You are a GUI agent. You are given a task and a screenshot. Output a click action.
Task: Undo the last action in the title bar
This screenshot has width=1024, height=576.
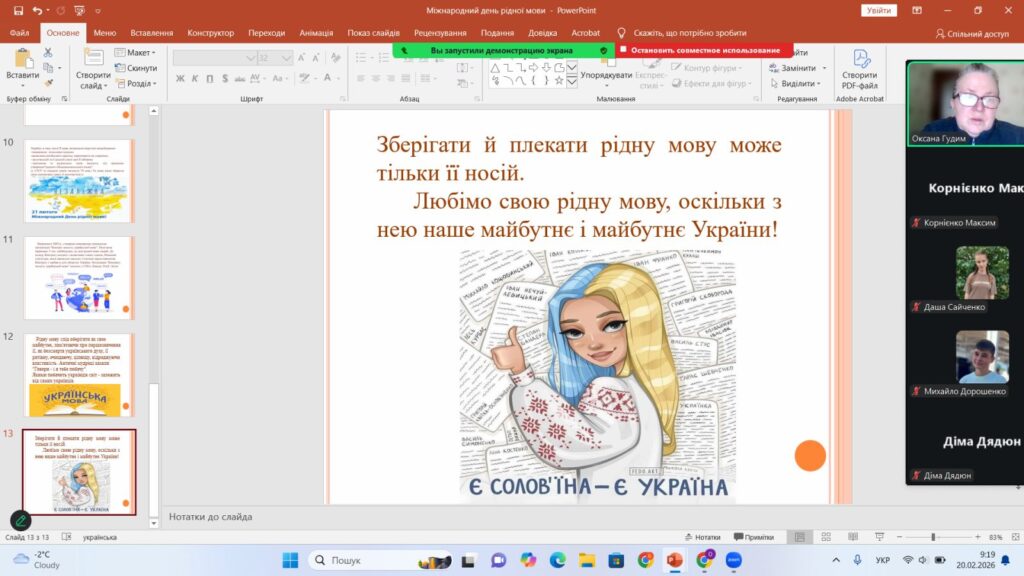point(37,10)
